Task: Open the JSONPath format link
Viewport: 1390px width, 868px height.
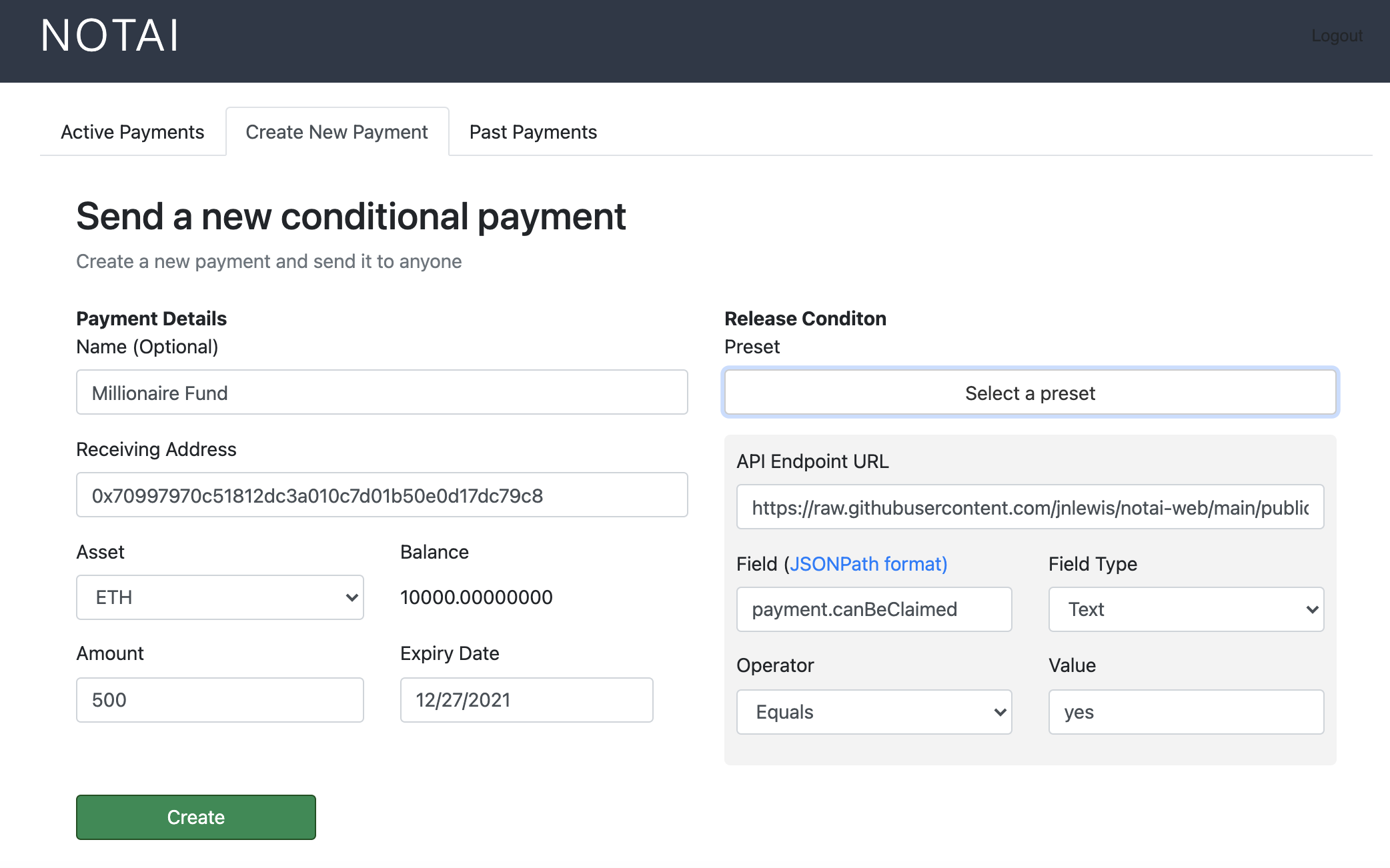Action: 868,564
